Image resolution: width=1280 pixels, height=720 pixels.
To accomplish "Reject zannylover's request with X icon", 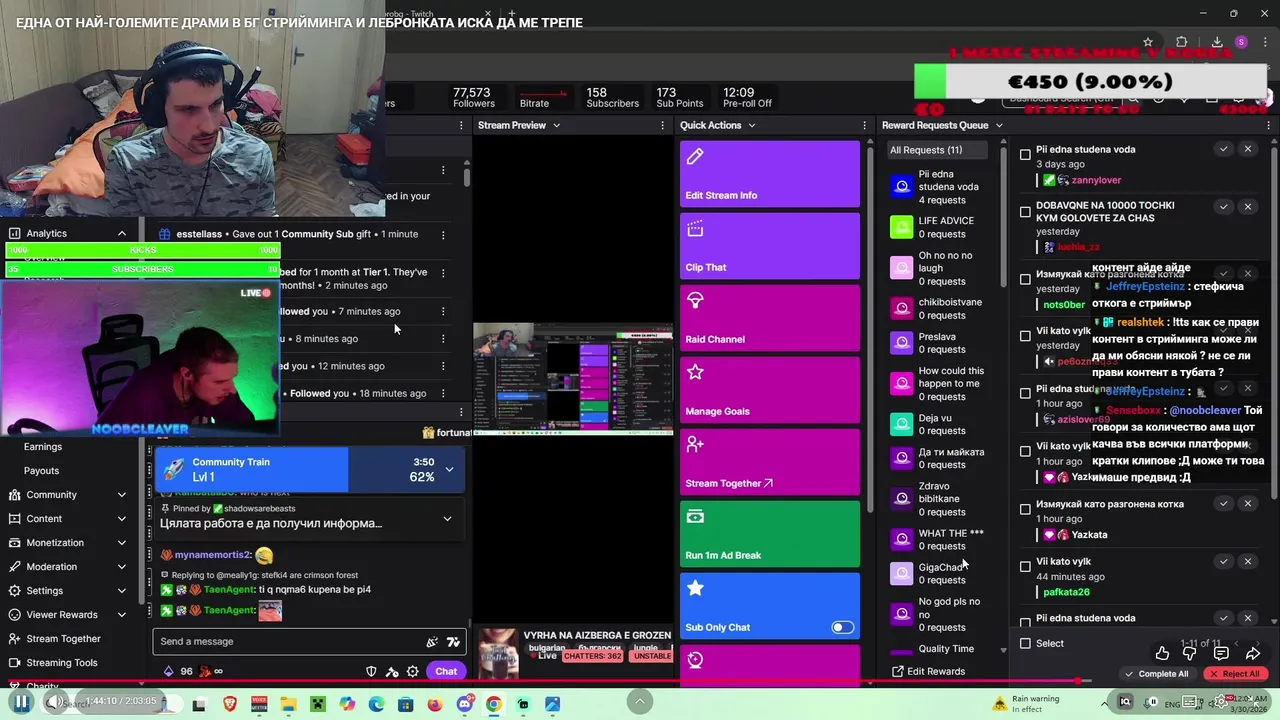I will tap(1247, 149).
